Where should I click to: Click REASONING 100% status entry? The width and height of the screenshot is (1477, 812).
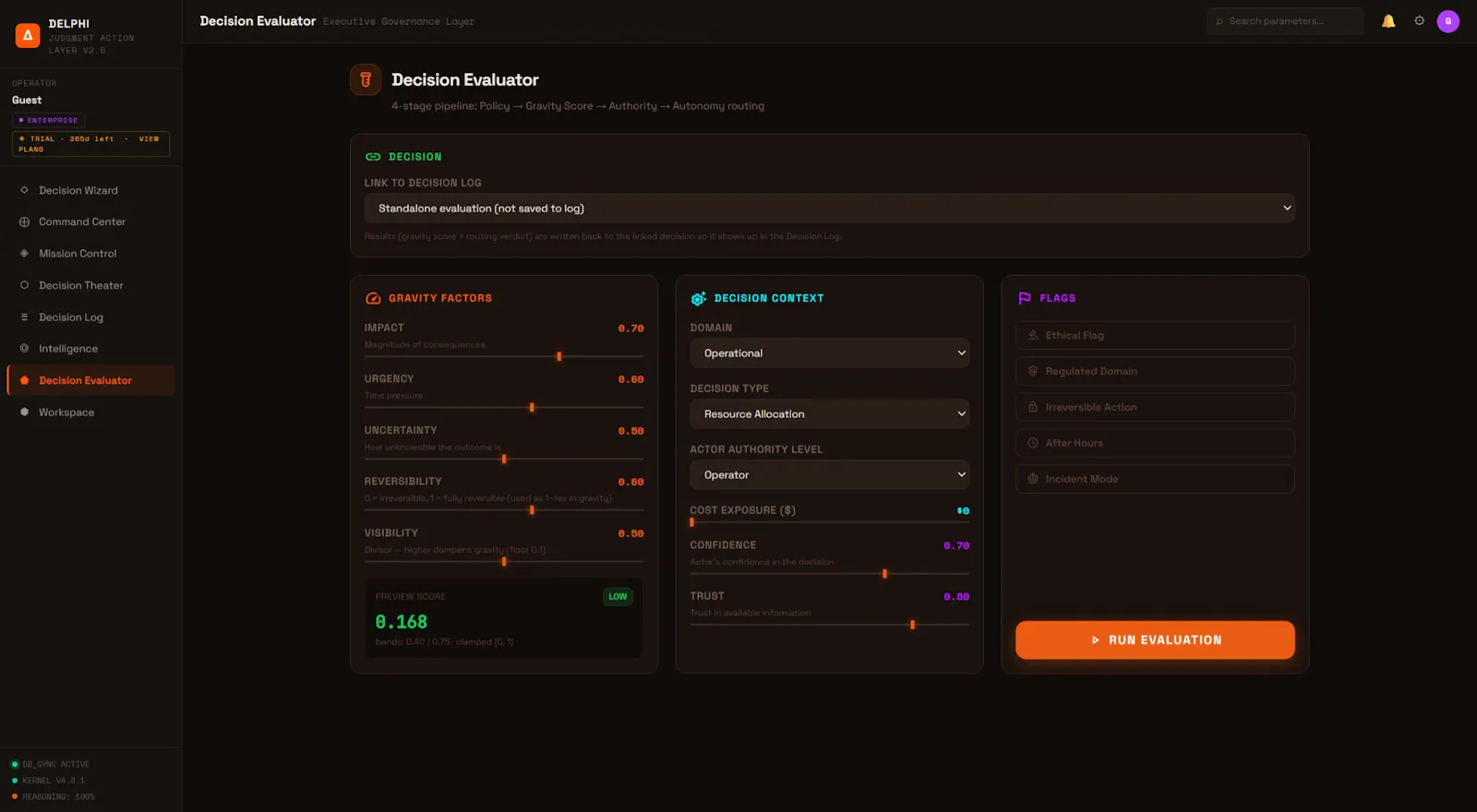click(x=54, y=796)
